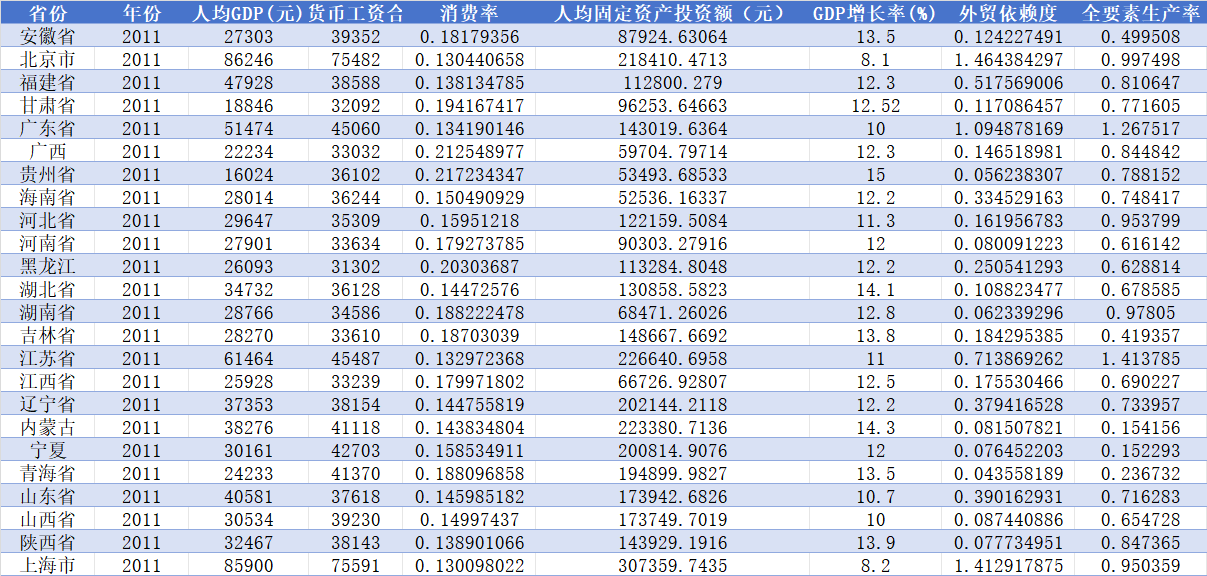Select the 省份 header cell
This screenshot has height=576, width=1207.
[48, 13]
